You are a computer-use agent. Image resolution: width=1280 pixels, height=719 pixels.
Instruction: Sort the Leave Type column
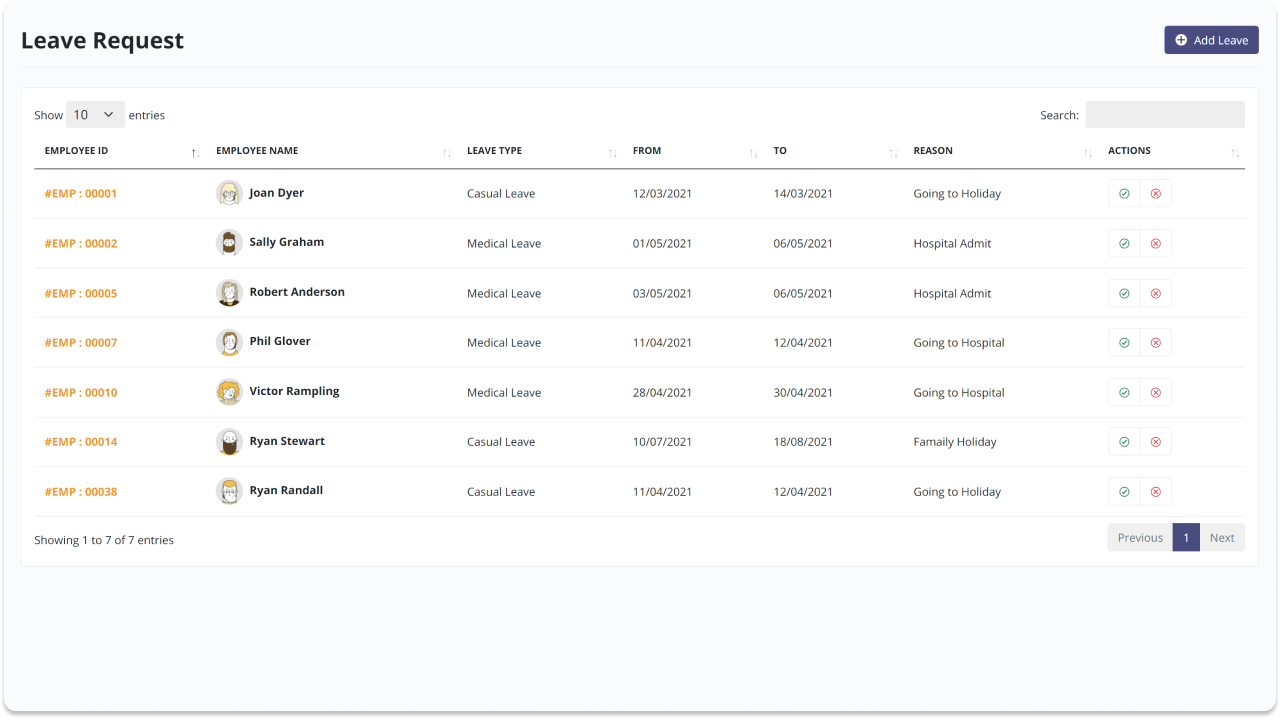612,152
